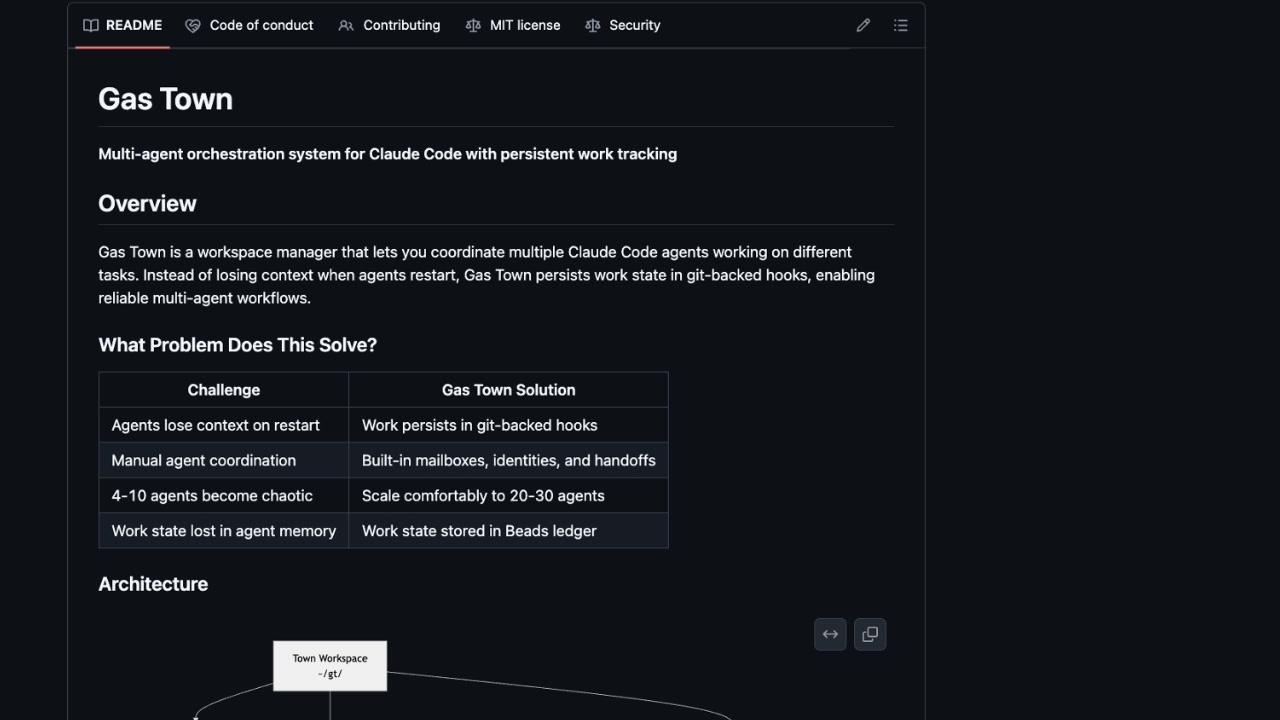Screen dimensions: 1280x720
Task: Click the book icon on the README tab
Action: 91,25
